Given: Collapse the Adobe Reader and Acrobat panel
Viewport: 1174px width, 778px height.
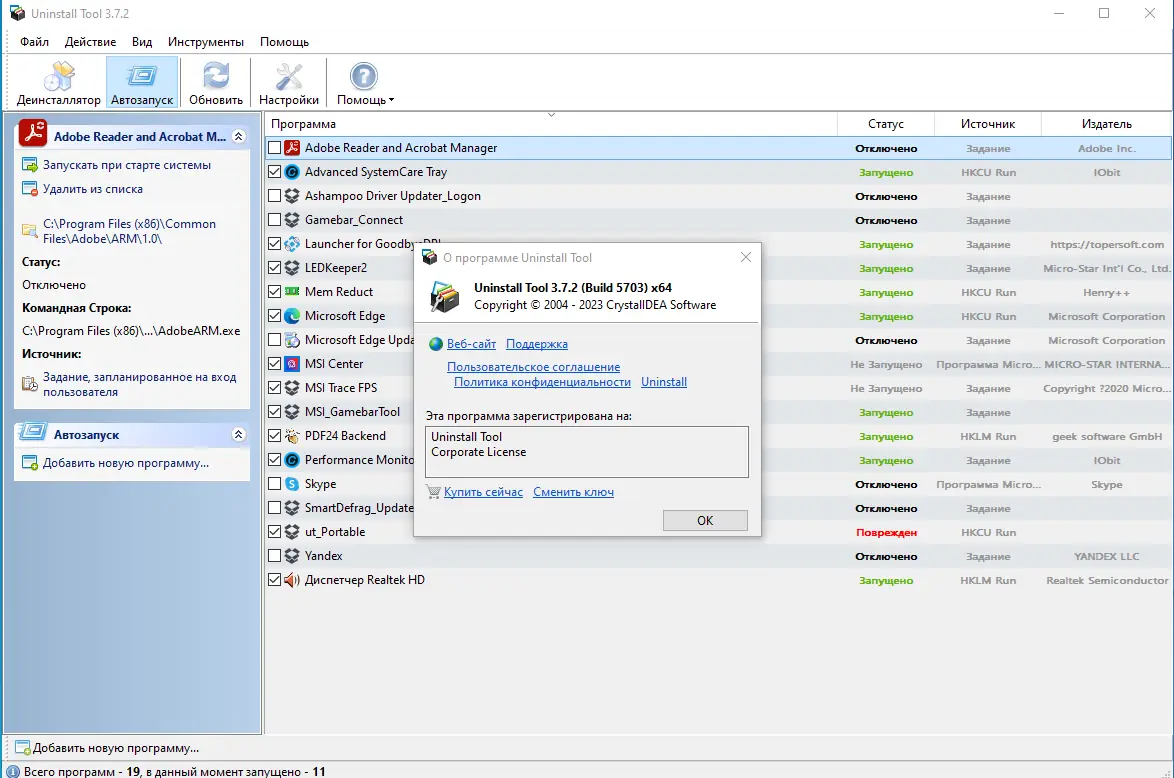Looking at the screenshot, I should coord(241,134).
